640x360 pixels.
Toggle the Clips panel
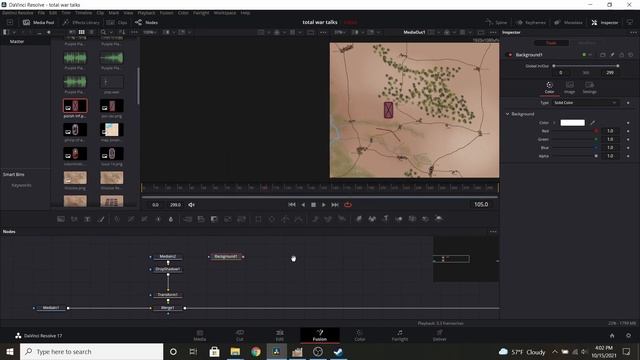117,22
